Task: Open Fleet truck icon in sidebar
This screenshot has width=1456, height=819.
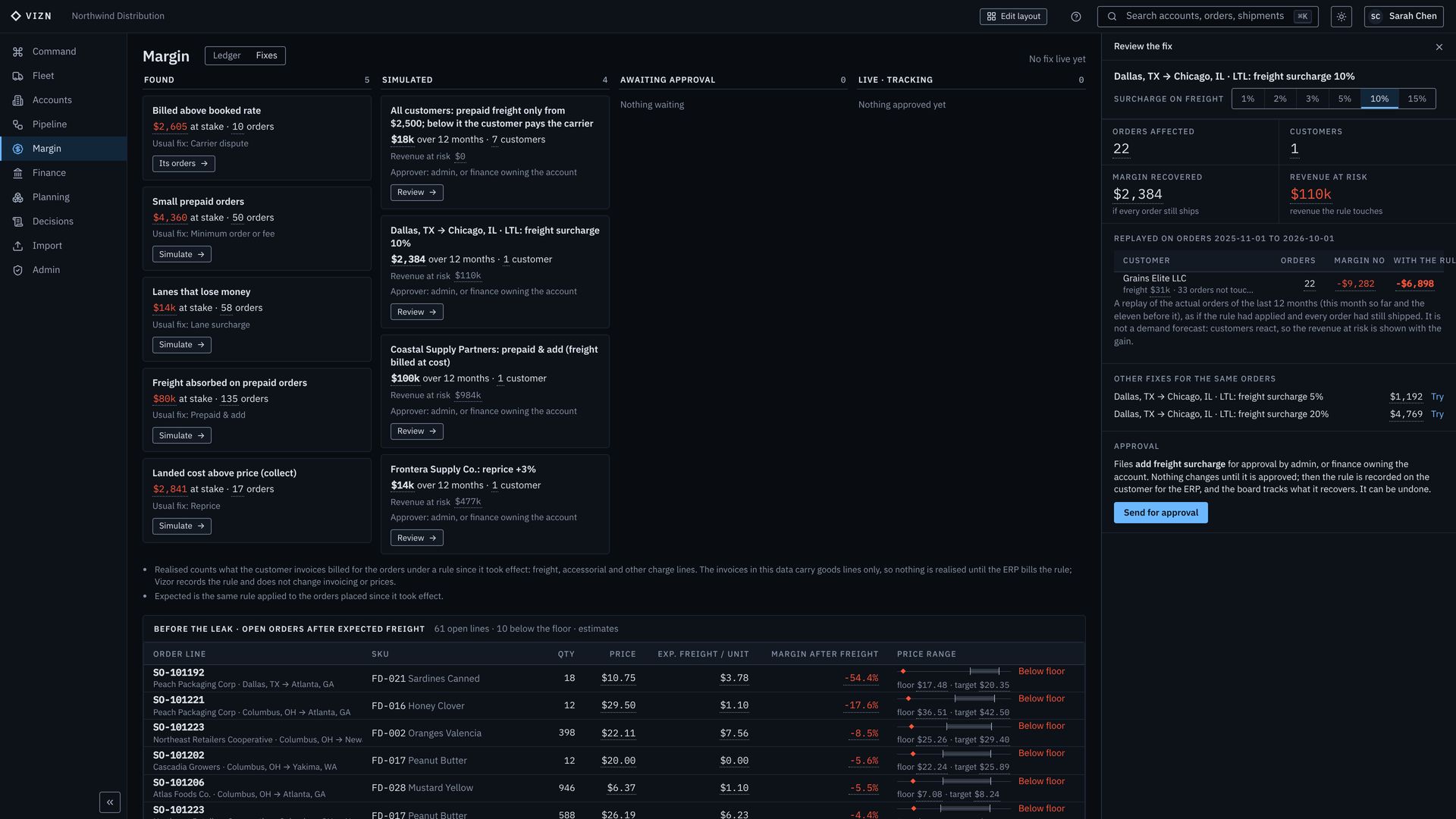Action: coord(17,76)
